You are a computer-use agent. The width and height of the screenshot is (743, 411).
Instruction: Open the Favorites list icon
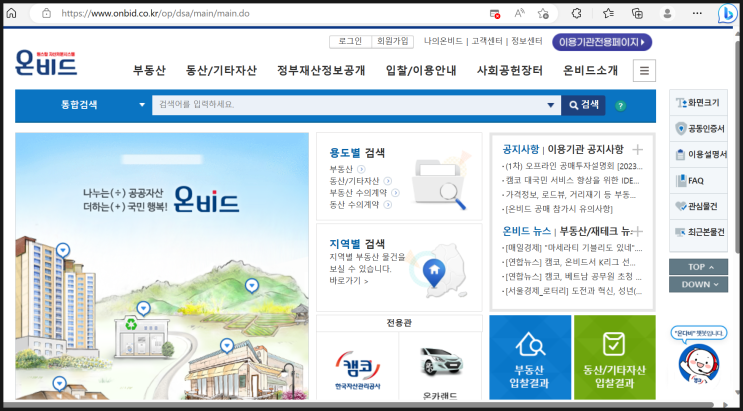(608, 13)
